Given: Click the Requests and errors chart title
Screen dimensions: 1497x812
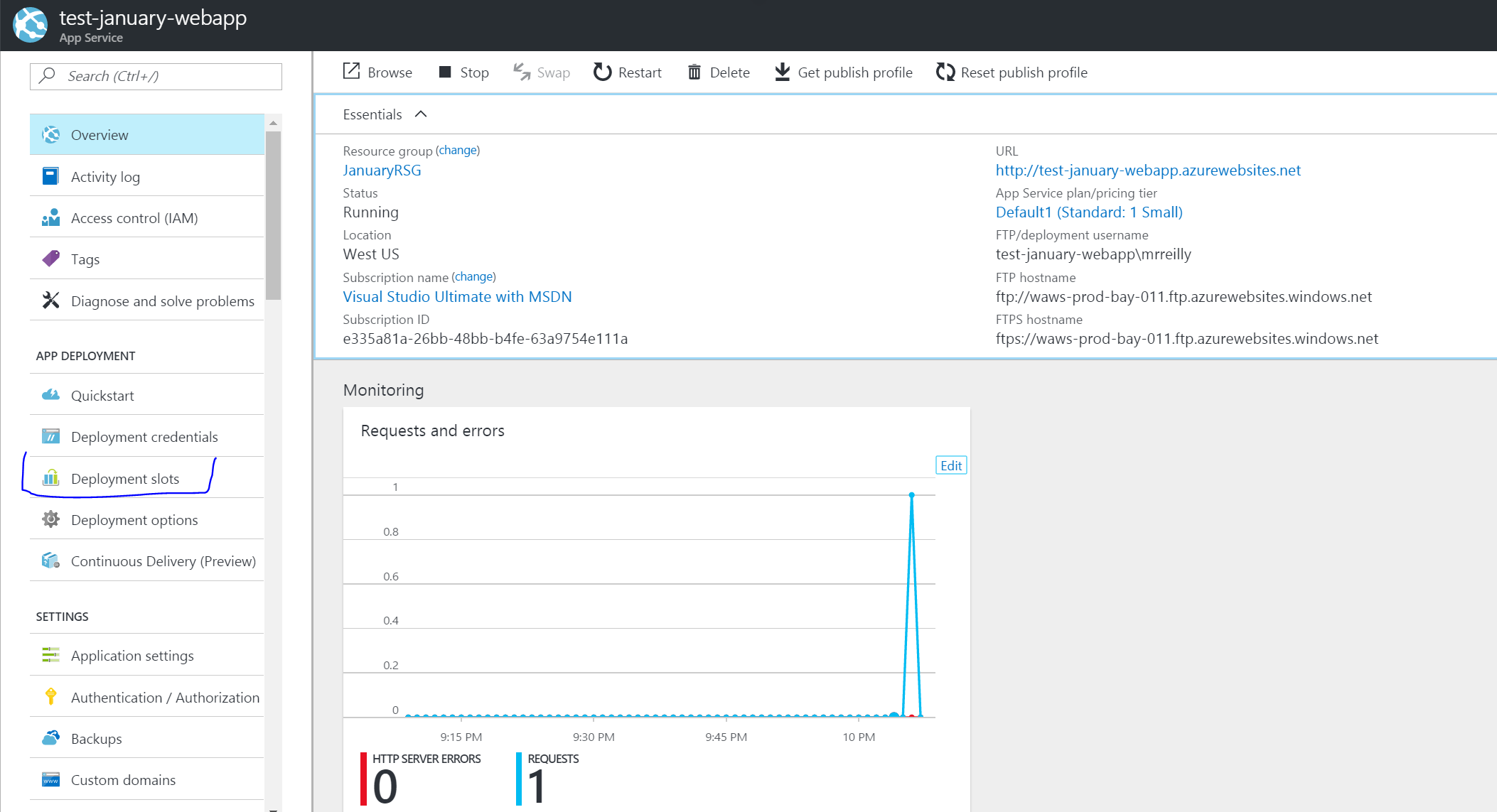Looking at the screenshot, I should pos(432,431).
